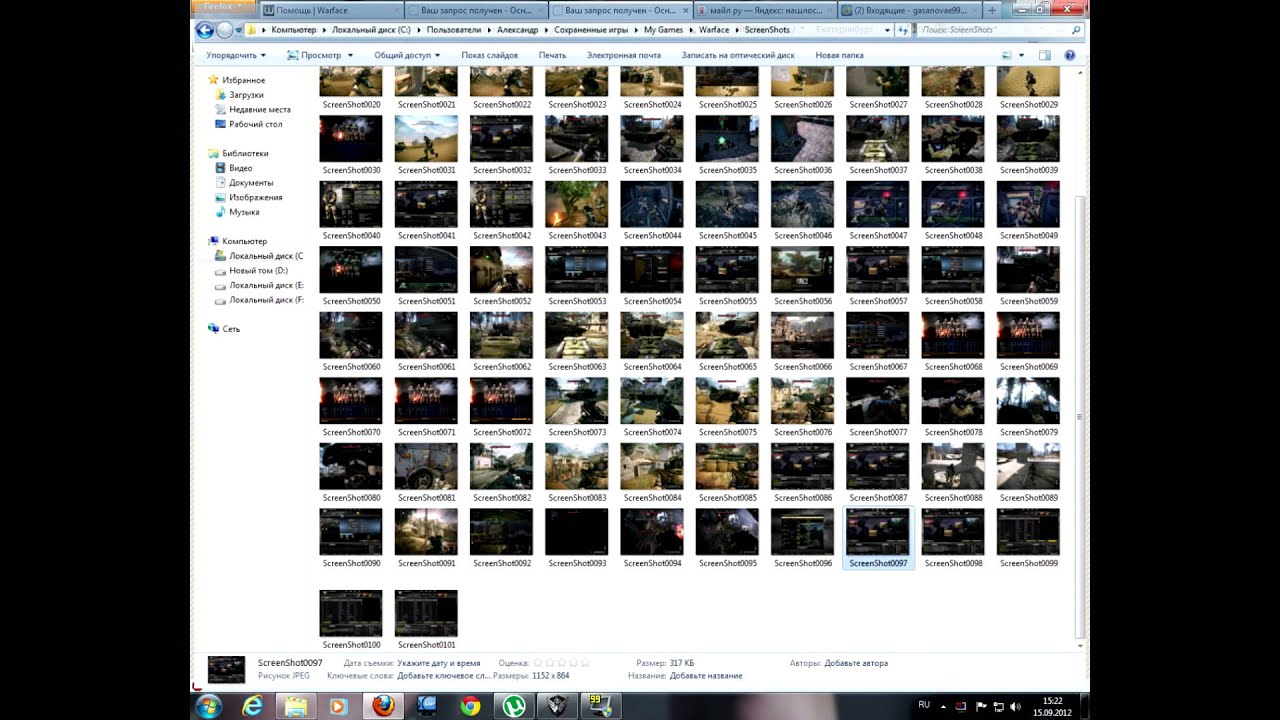Select the ScreenShot0043 thumbnail

[577, 210]
